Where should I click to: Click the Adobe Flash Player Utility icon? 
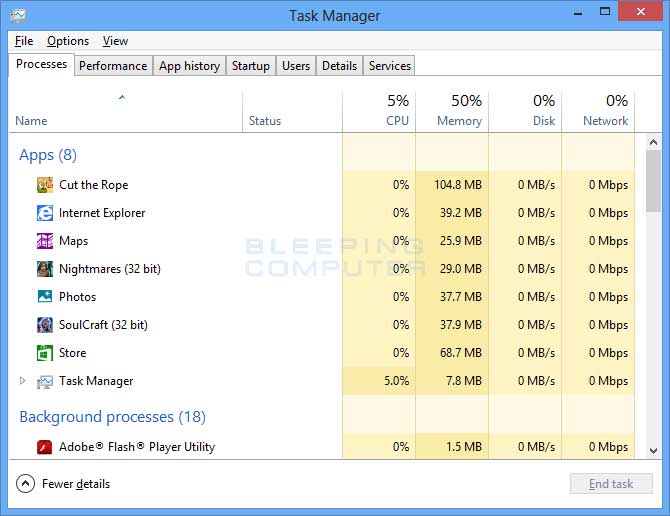pyautogui.click(x=45, y=447)
